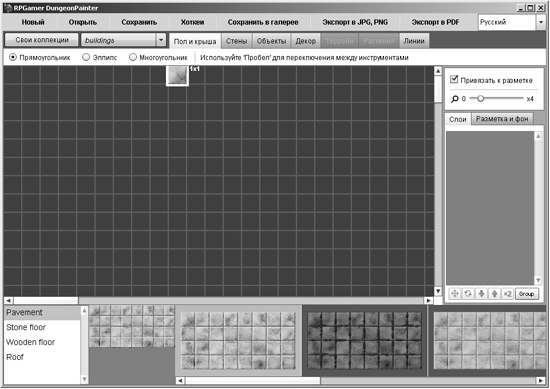This screenshot has height=389, width=550.
Task: Click the 1x1 floor tile preview on canvas
Action: tap(177, 75)
